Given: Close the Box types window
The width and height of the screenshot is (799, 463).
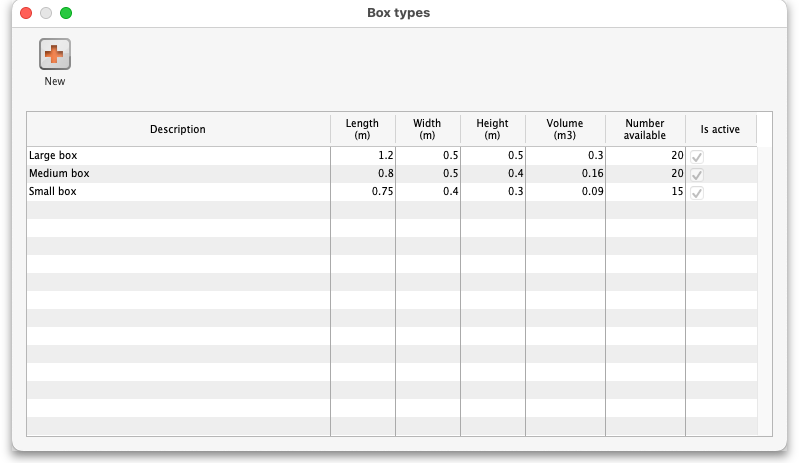Looking at the screenshot, I should 26,13.
